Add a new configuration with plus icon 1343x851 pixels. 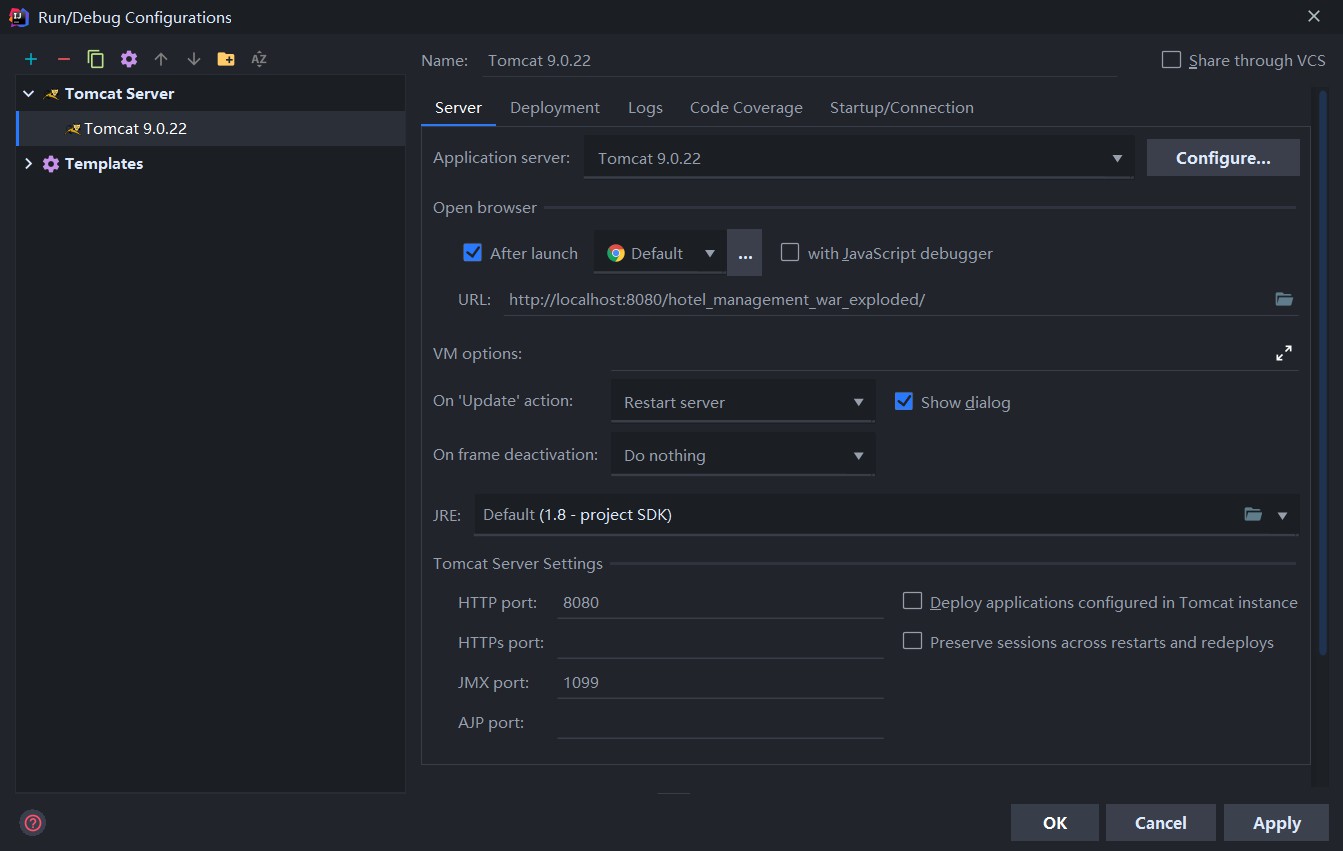coord(31,60)
